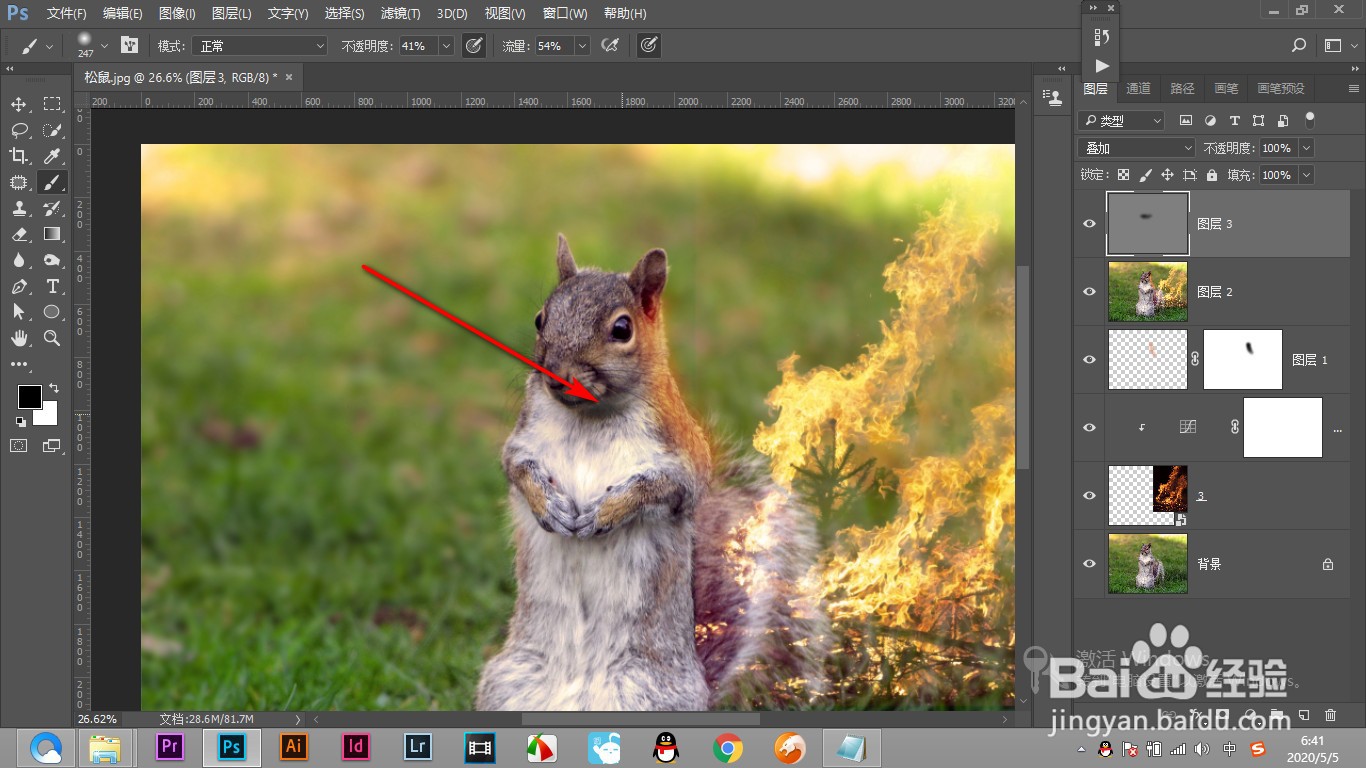Open the tool preset picker arrow

49,46
